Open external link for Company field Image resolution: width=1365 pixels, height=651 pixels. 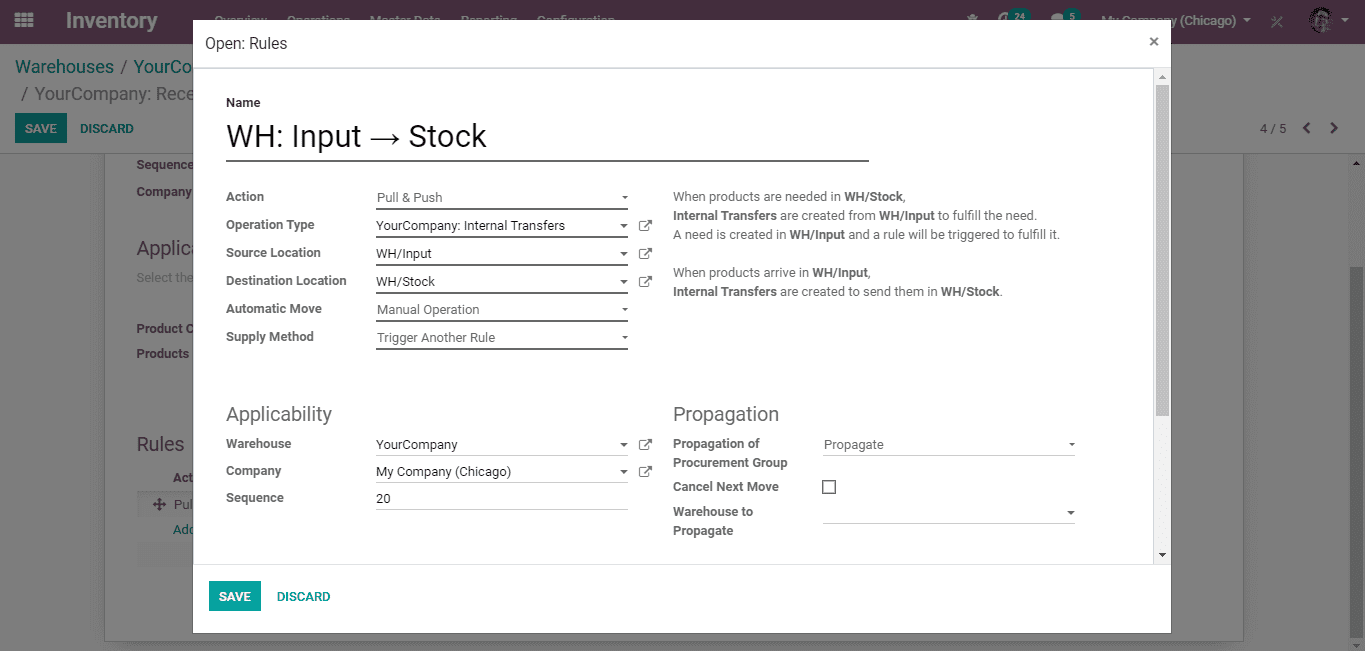pos(645,472)
